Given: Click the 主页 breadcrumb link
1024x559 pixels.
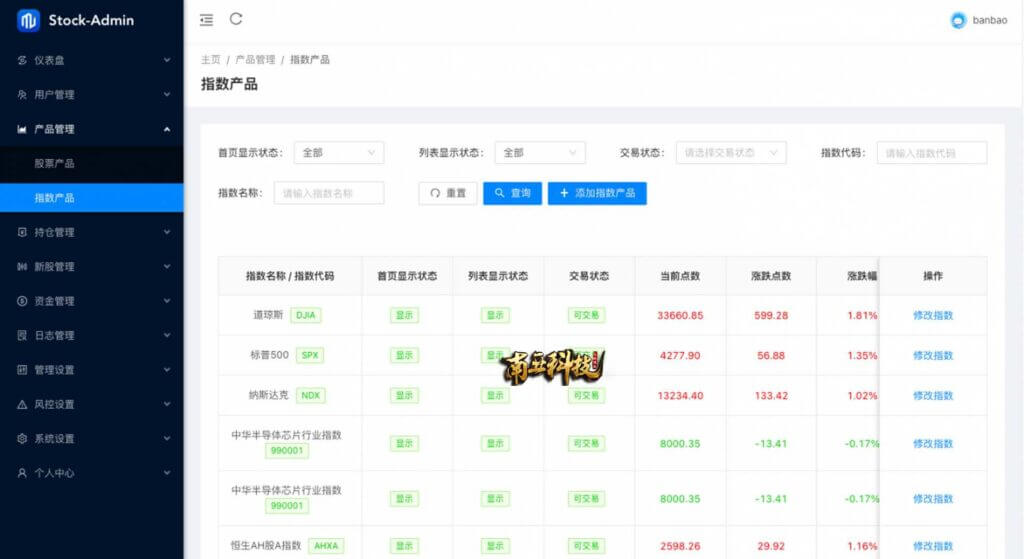Looking at the screenshot, I should 210,59.
